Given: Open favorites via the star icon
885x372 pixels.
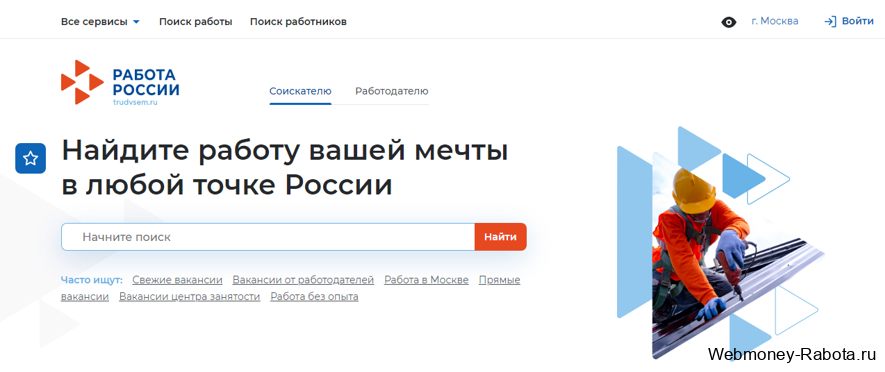Looking at the screenshot, I should [30, 159].
